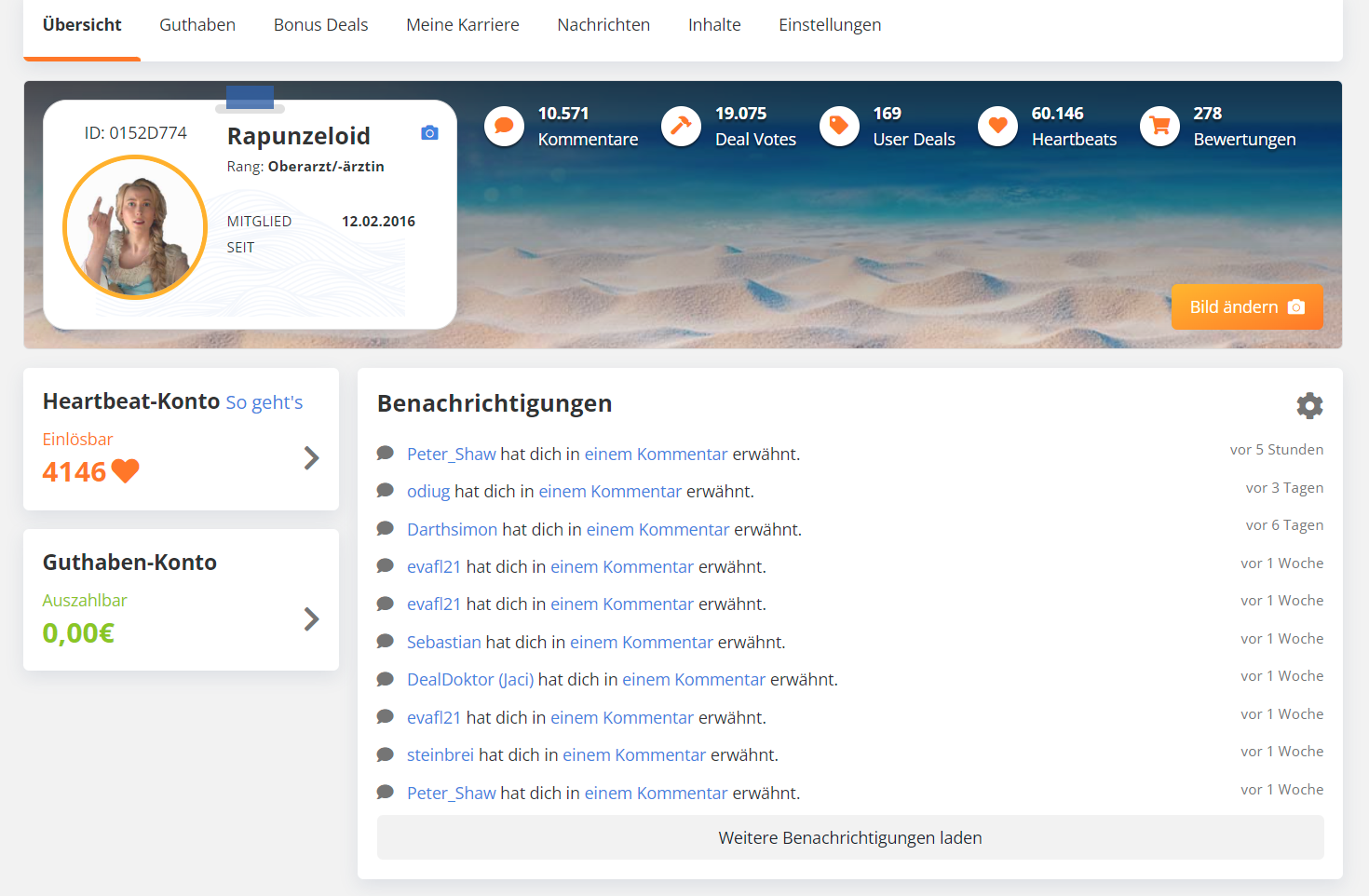This screenshot has width=1369, height=896.
Task: Click the 169 User Deals count
Action: click(x=888, y=114)
